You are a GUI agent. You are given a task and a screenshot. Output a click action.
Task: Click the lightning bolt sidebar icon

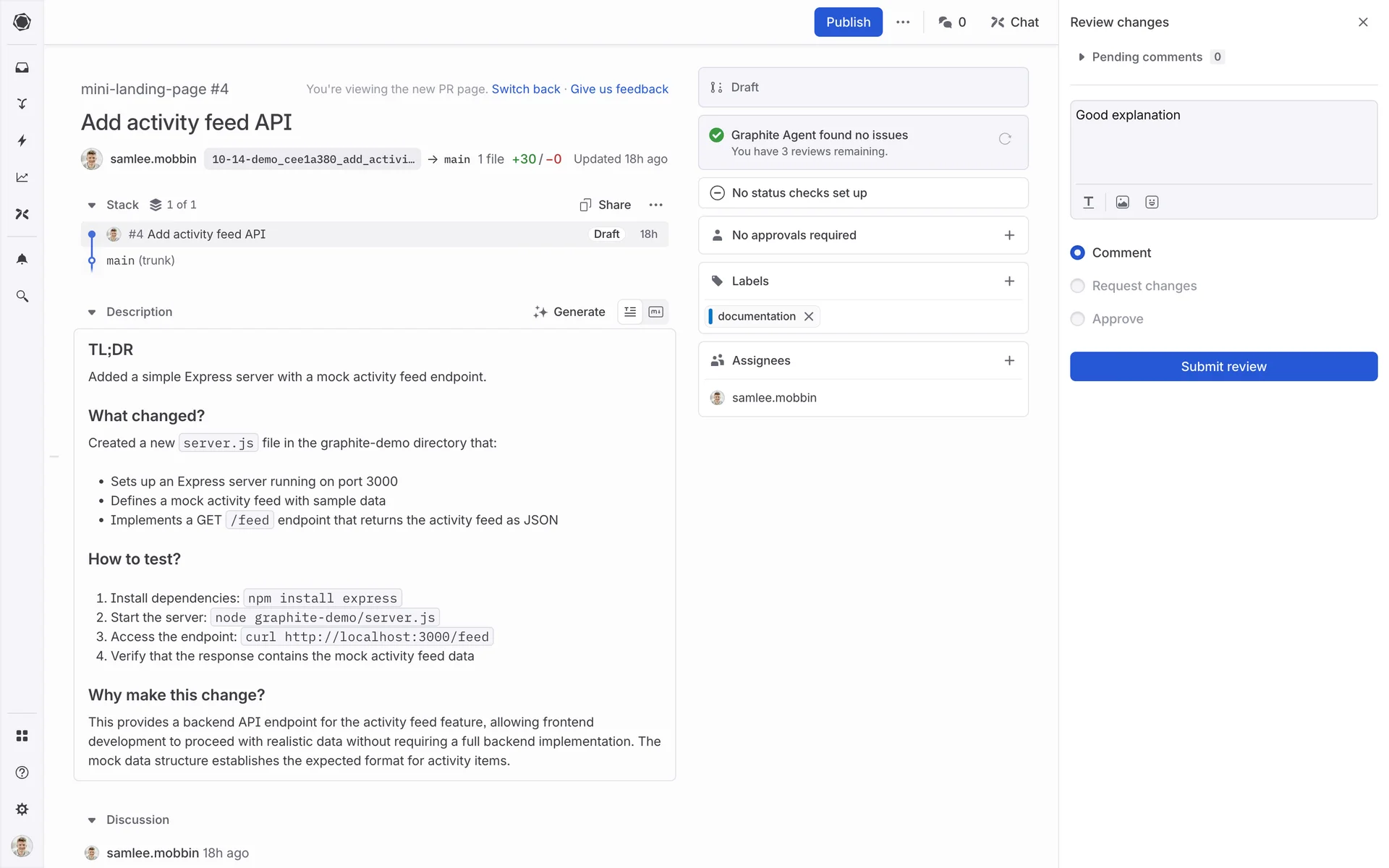pos(22,140)
